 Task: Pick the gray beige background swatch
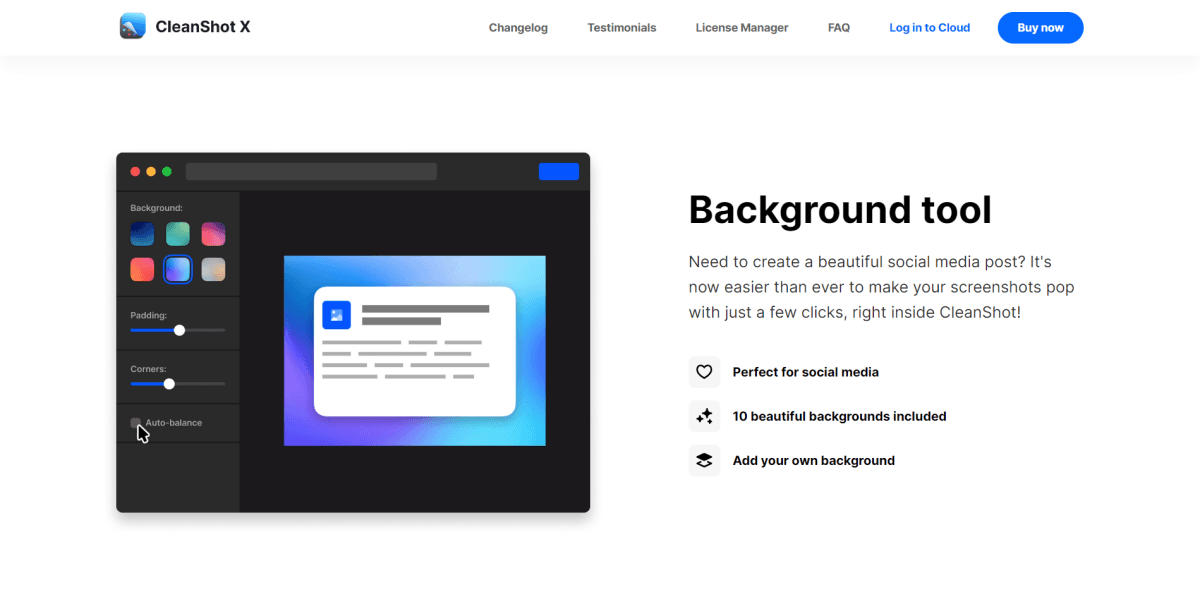click(x=213, y=269)
